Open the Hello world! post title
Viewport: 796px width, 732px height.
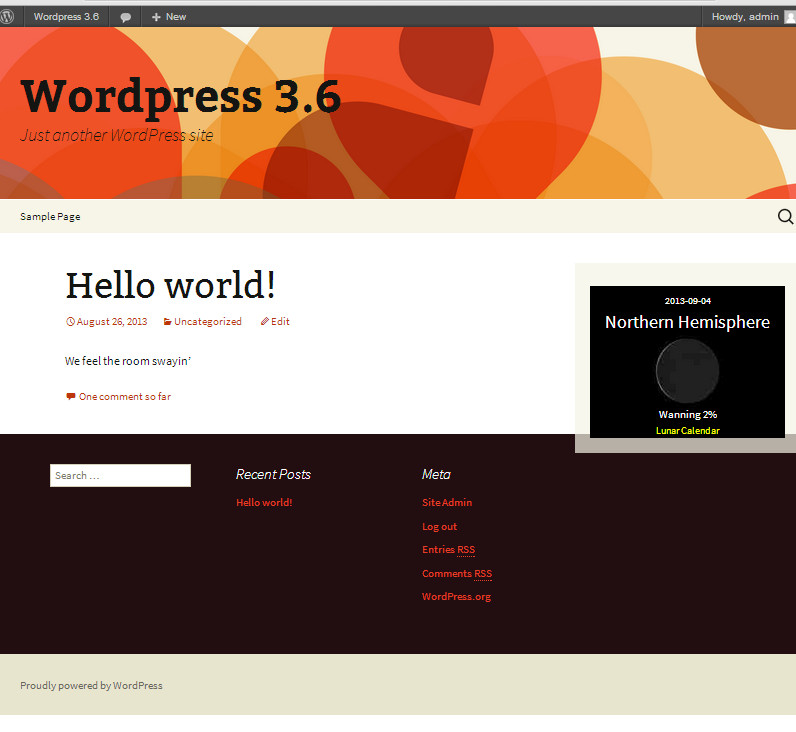(171, 285)
